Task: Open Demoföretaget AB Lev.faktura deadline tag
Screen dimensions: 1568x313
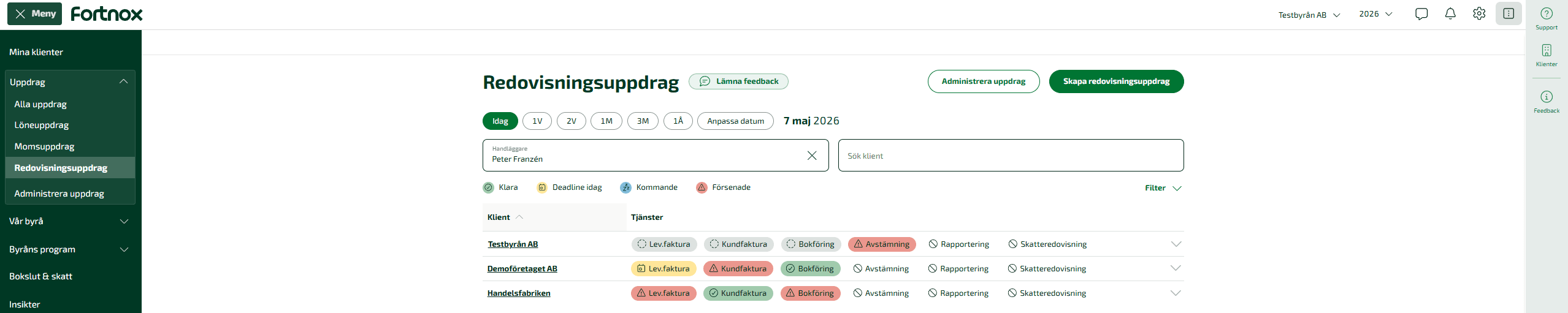Action: point(664,269)
